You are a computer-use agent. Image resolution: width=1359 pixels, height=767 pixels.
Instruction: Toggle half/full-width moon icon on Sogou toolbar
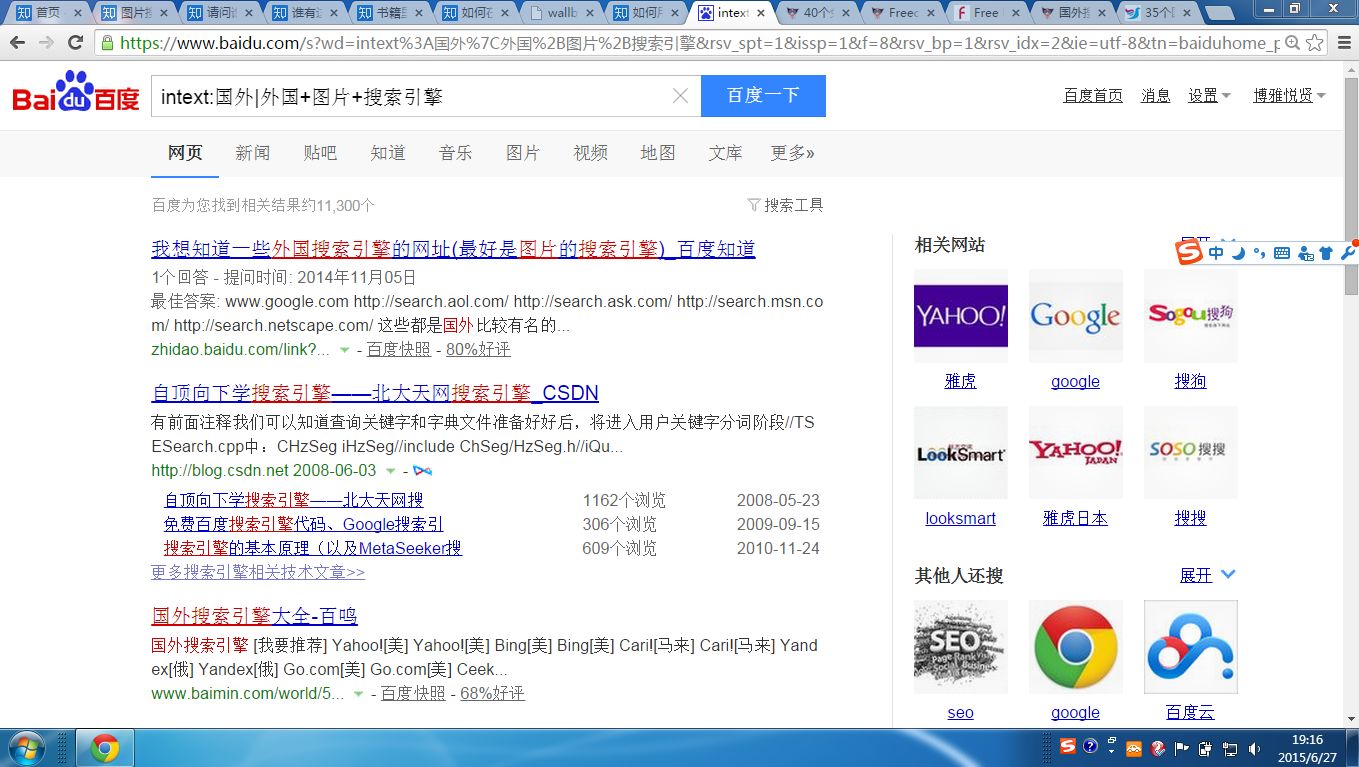coord(1238,253)
